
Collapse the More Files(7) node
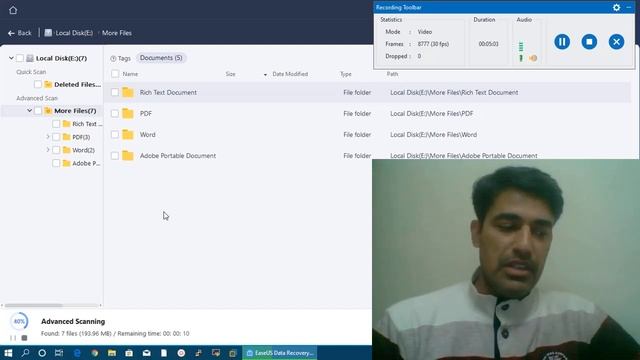[29, 111]
